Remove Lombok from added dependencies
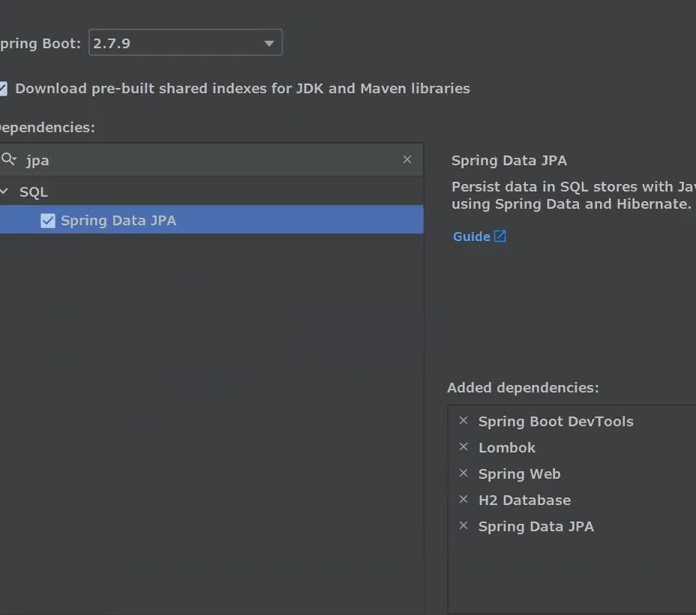This screenshot has width=696, height=615. coord(463,447)
